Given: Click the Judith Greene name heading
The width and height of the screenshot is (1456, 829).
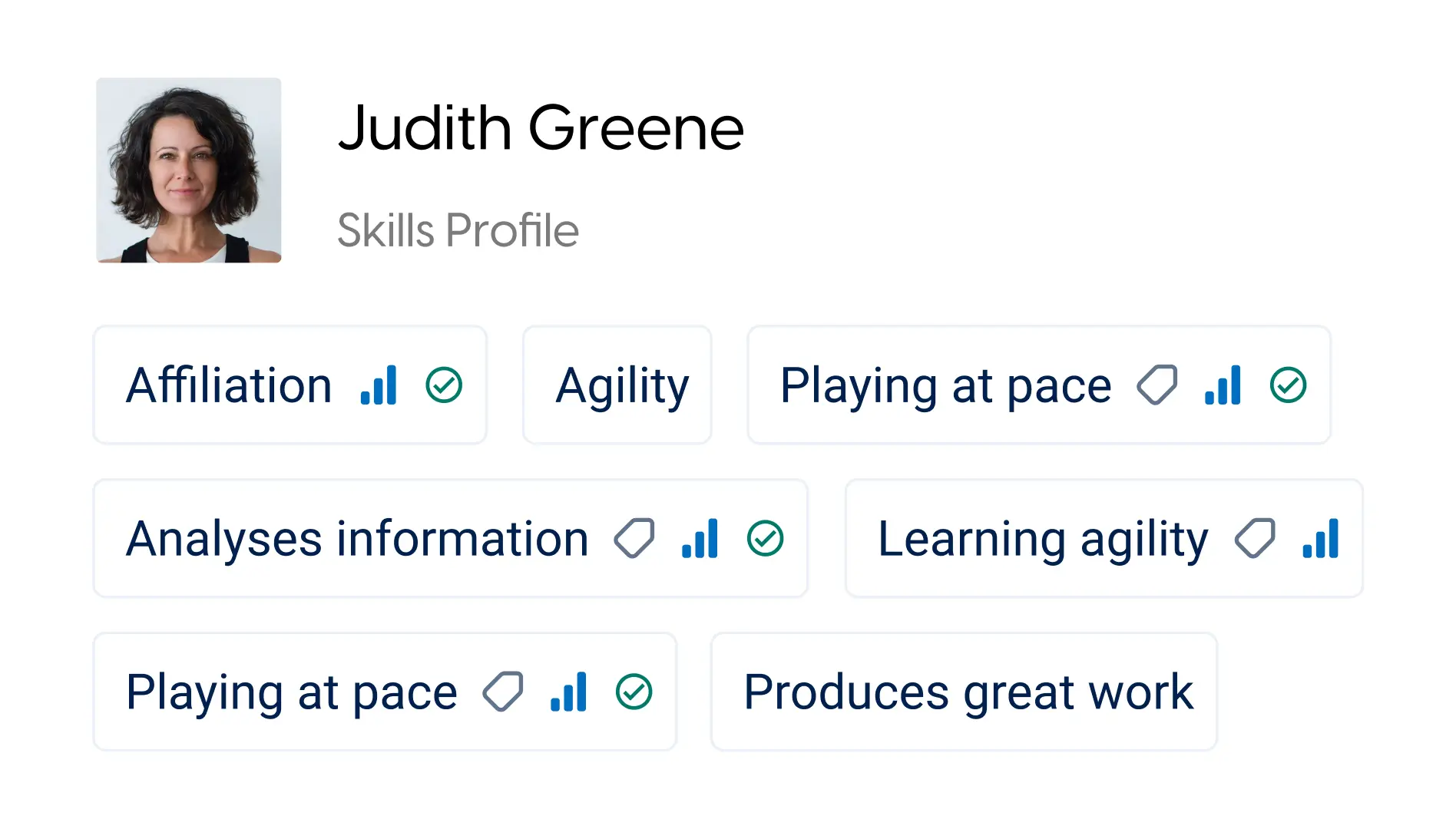Looking at the screenshot, I should point(541,128).
